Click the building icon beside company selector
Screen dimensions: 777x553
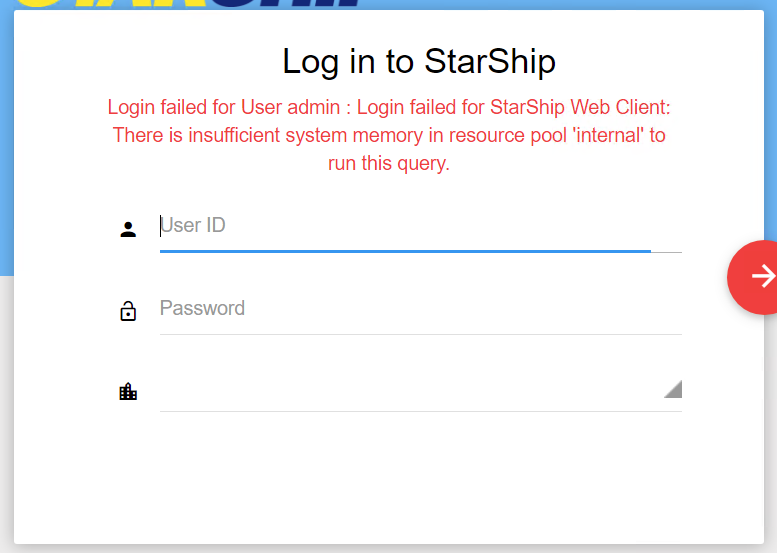point(128,391)
